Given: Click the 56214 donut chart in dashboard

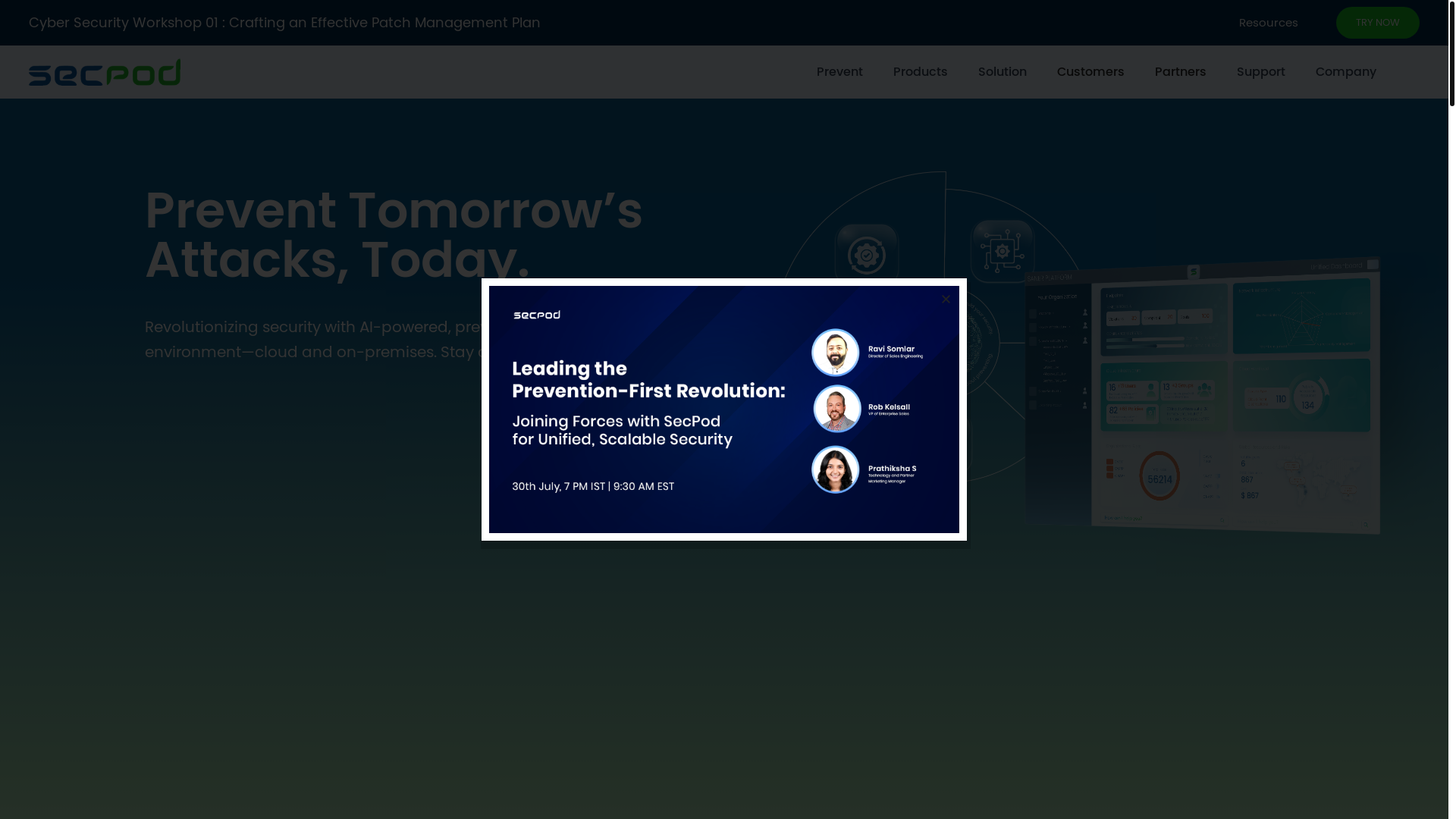Looking at the screenshot, I should pos(1159,476).
